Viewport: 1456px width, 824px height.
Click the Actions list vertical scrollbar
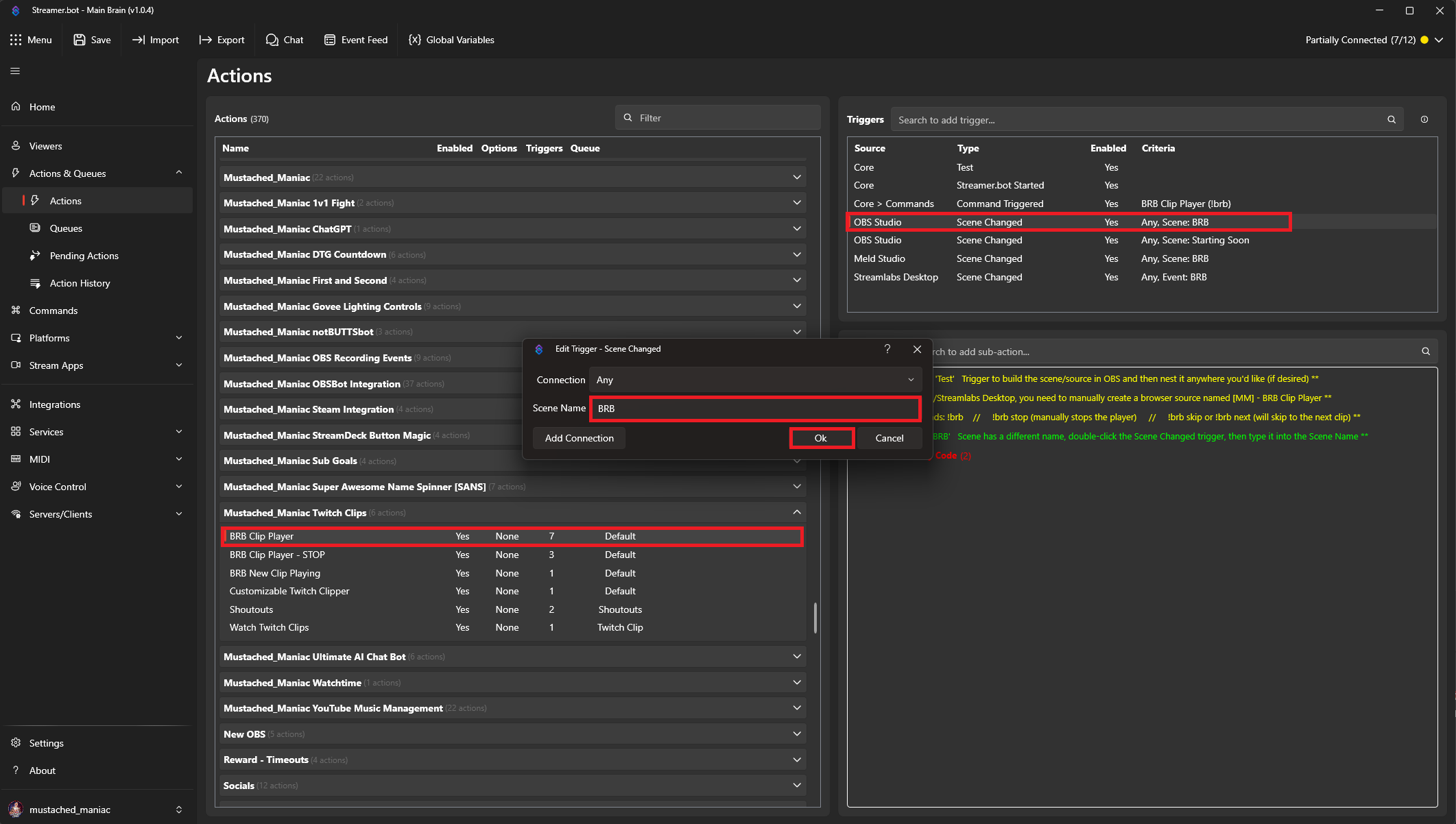815,617
